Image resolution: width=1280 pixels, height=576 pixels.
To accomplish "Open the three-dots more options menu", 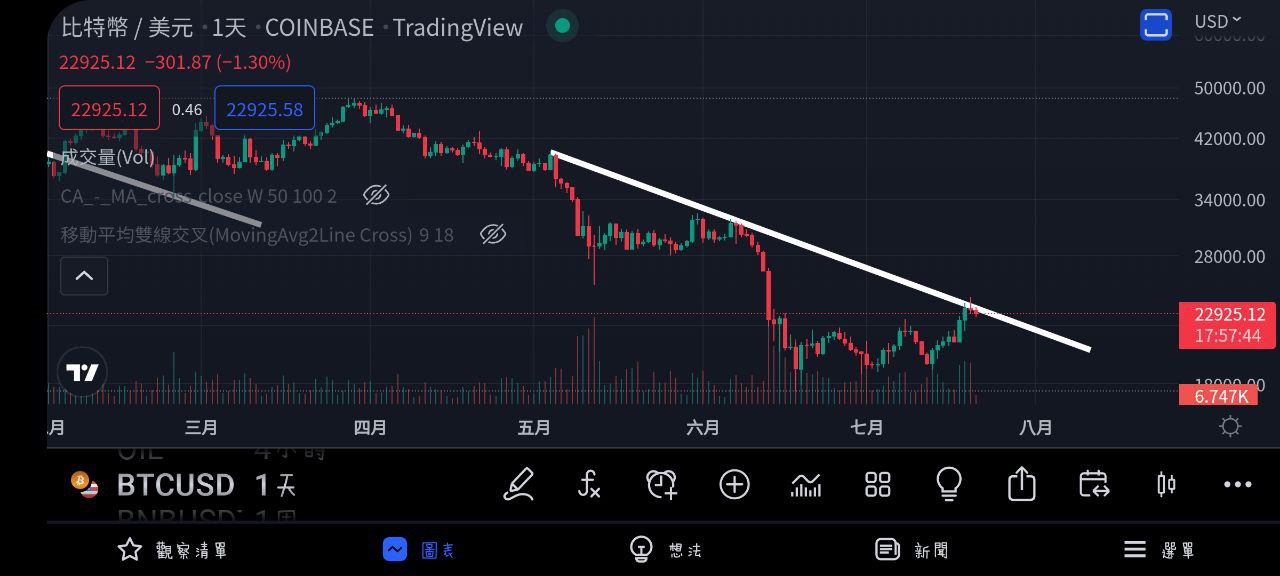I will pyautogui.click(x=1238, y=485).
